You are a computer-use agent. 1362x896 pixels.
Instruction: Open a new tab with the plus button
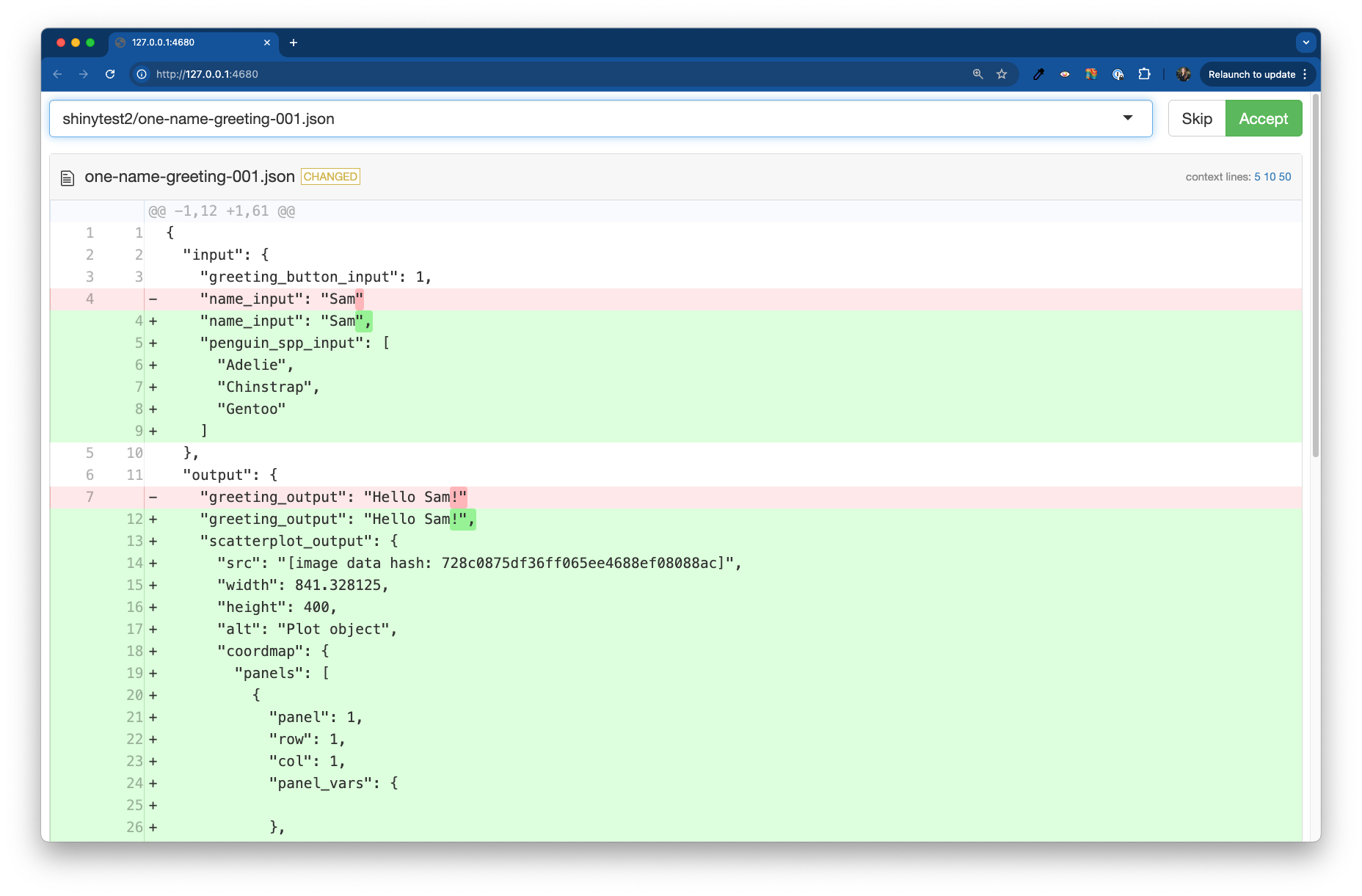[294, 43]
